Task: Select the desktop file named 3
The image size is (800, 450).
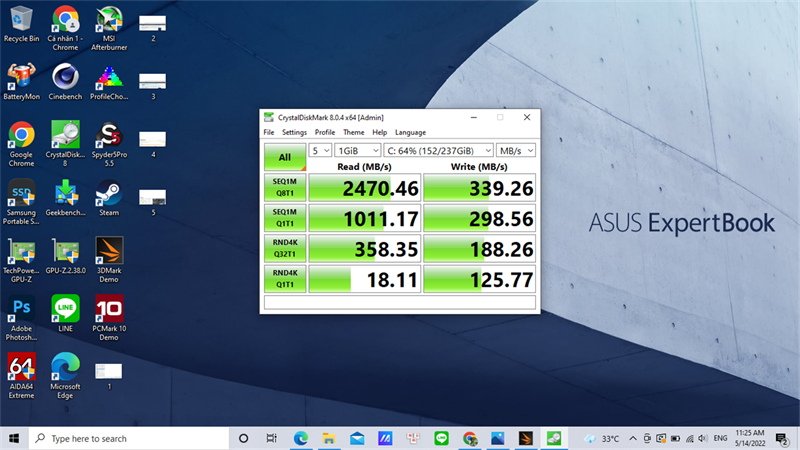Action: (153, 86)
